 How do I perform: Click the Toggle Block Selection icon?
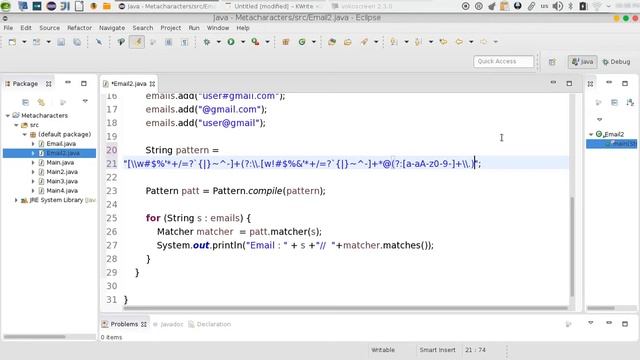[x=169, y=42]
